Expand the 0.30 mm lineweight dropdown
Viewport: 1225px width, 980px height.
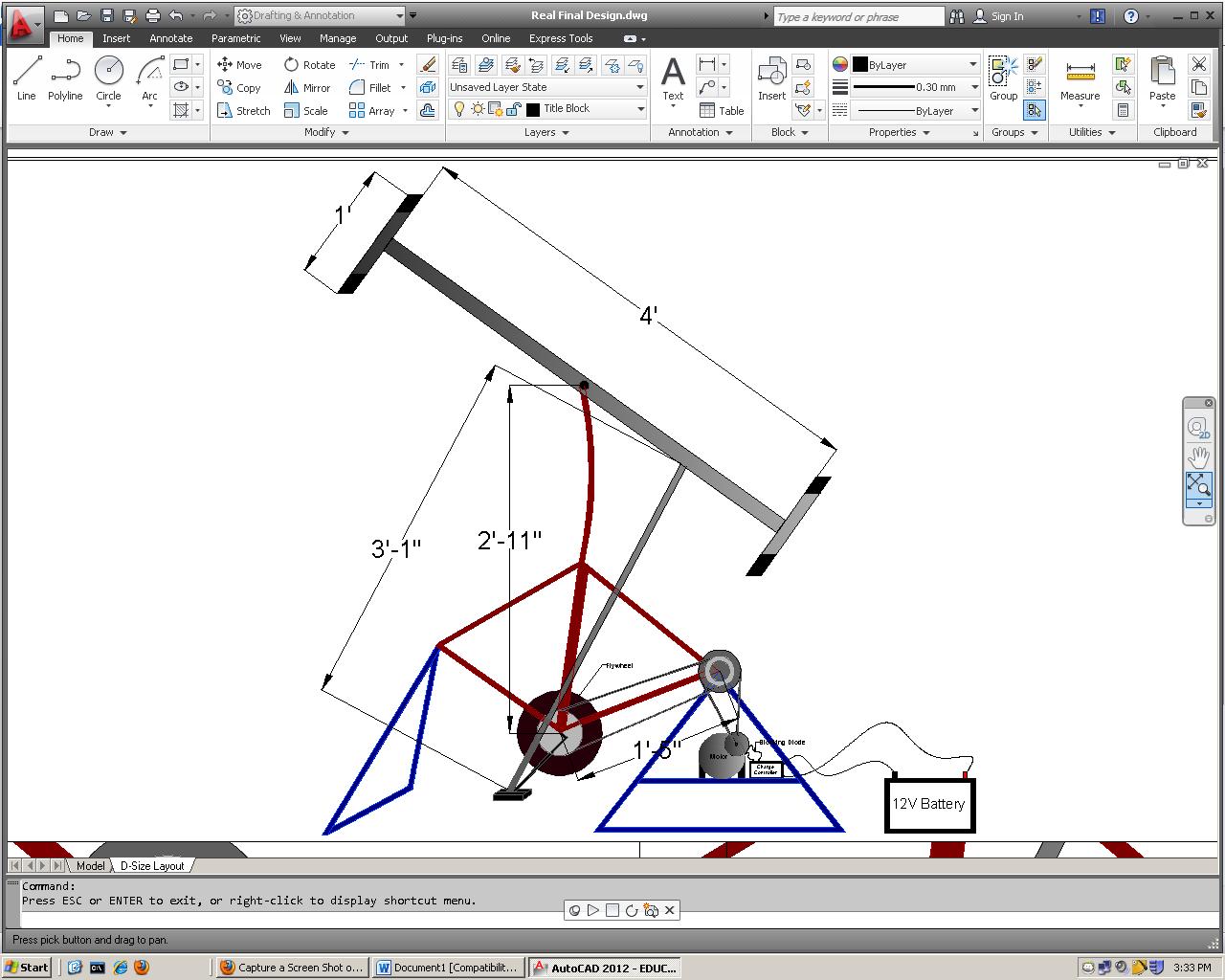coord(973,87)
